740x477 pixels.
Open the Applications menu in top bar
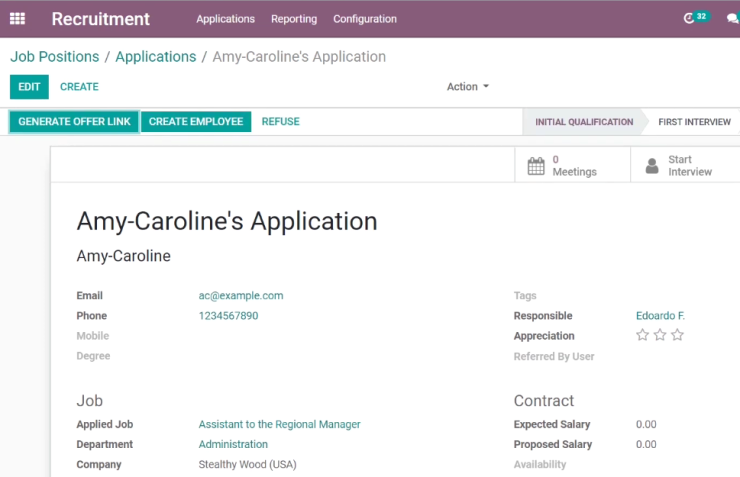(226, 19)
